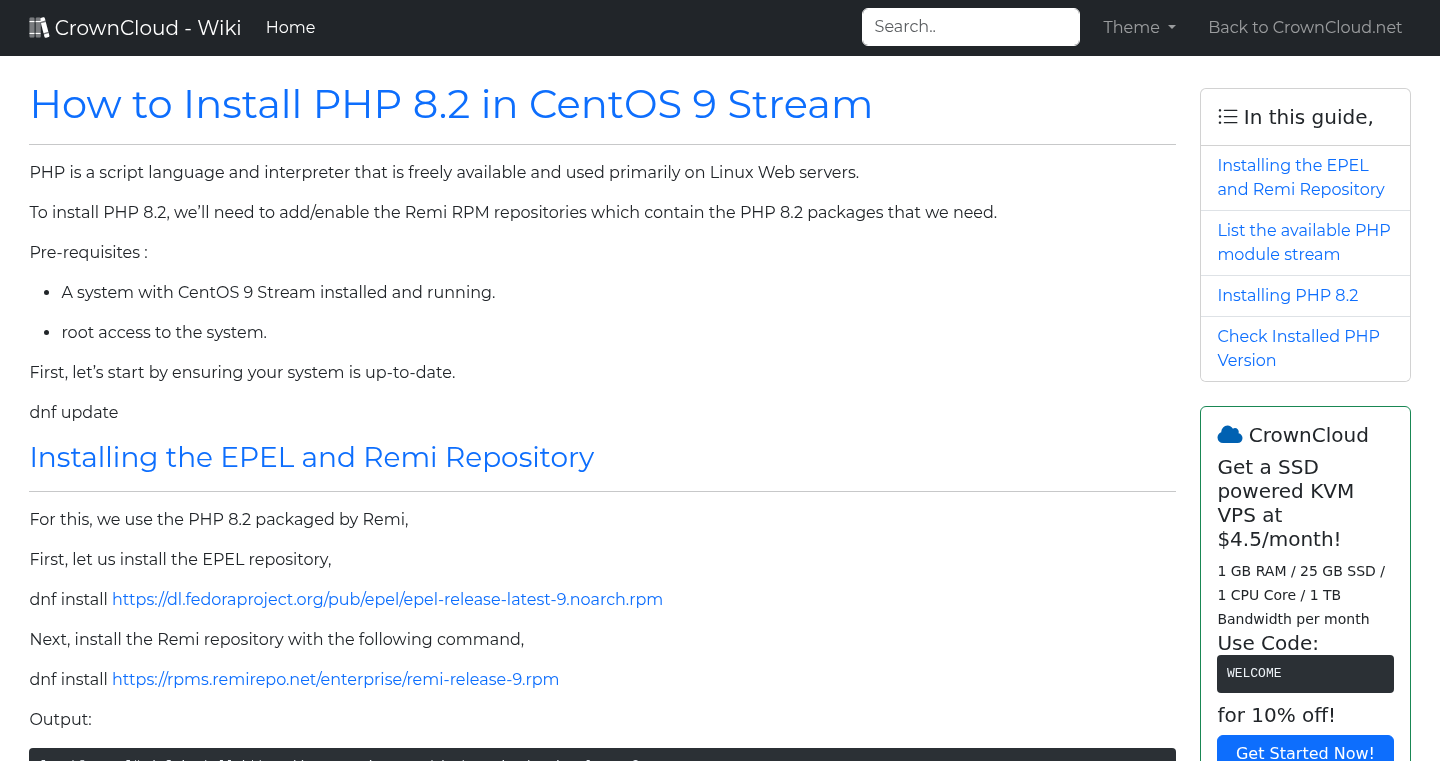Viewport: 1440px width, 761px height.
Task: Click the 'Installing the EPEL and Remi Repository' heading
Action: pyautogui.click(x=311, y=457)
